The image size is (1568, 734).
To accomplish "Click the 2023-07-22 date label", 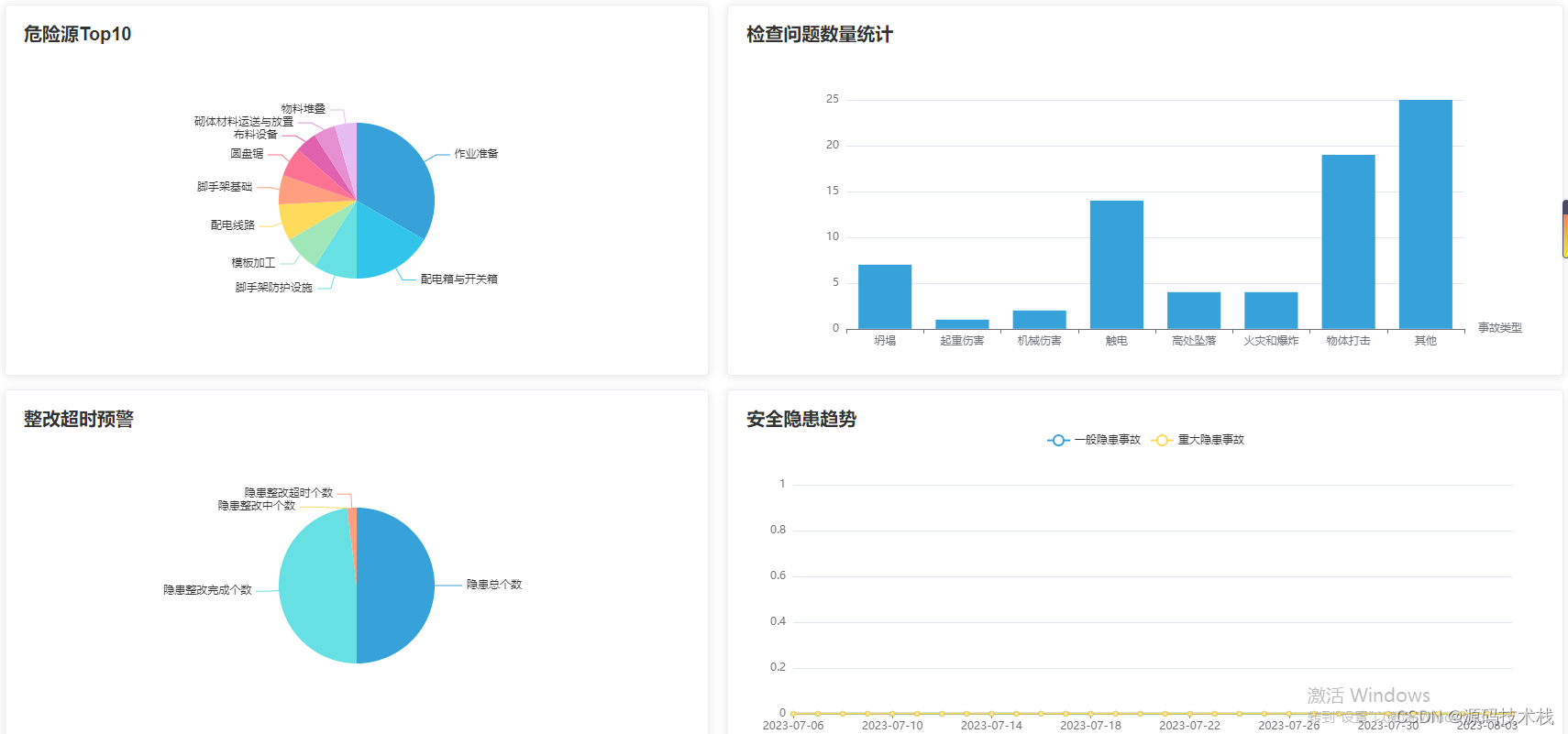I will [1190, 726].
